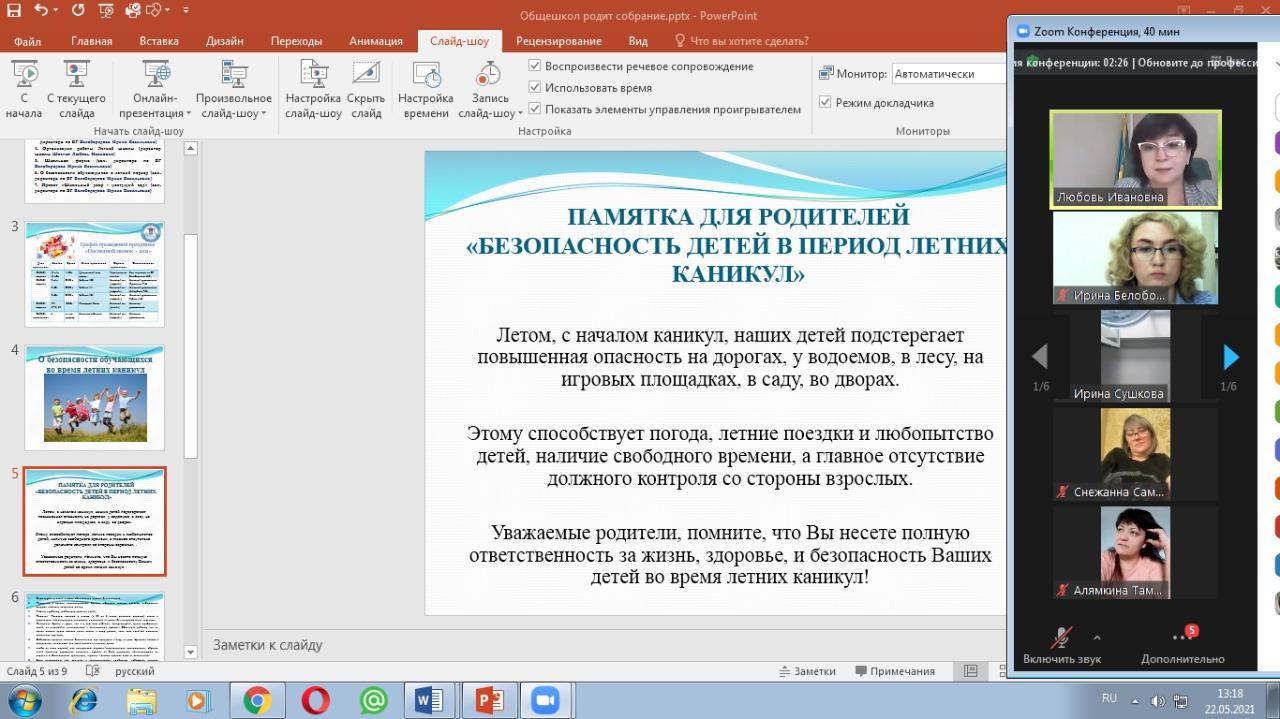The height and width of the screenshot is (719, 1280).
Task: Open Monitor (Монитор) combo box
Action: click(x=948, y=73)
